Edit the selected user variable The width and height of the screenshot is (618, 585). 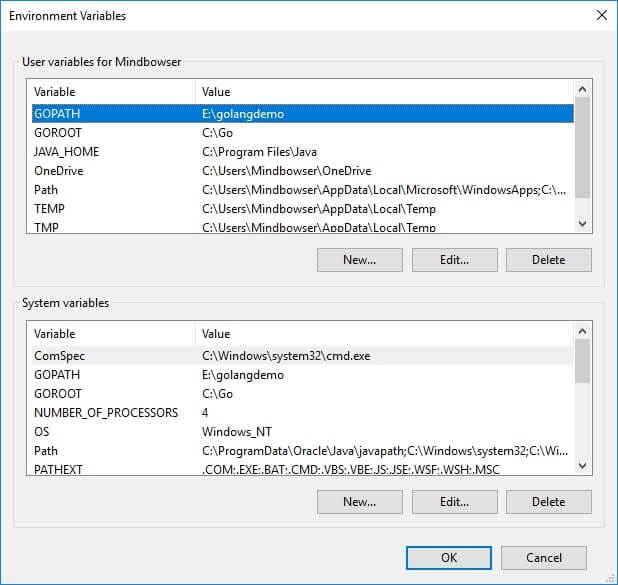pos(454,260)
